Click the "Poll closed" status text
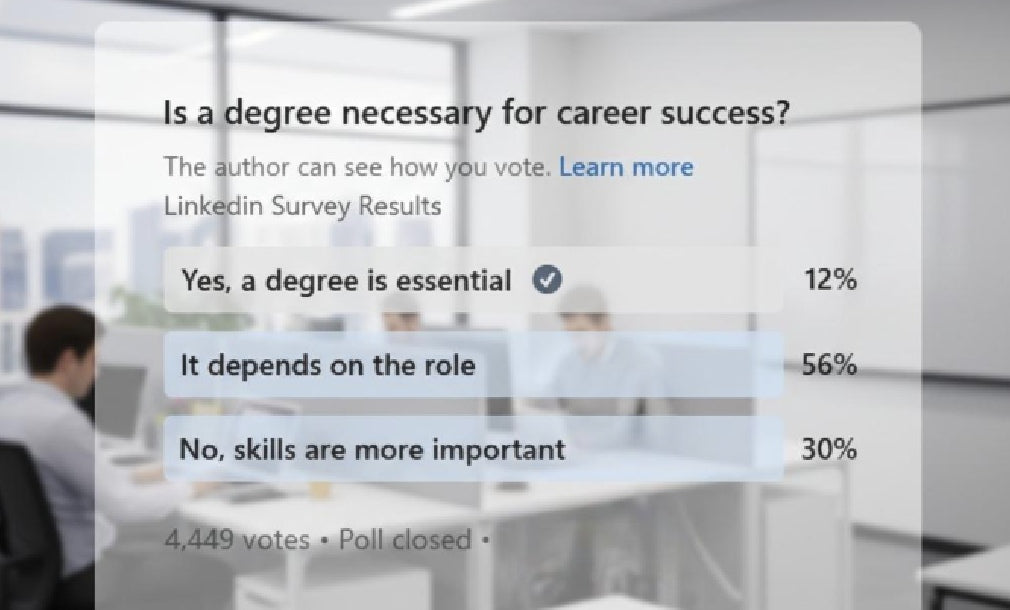Viewport: 1010px width, 610px height. pos(404,540)
